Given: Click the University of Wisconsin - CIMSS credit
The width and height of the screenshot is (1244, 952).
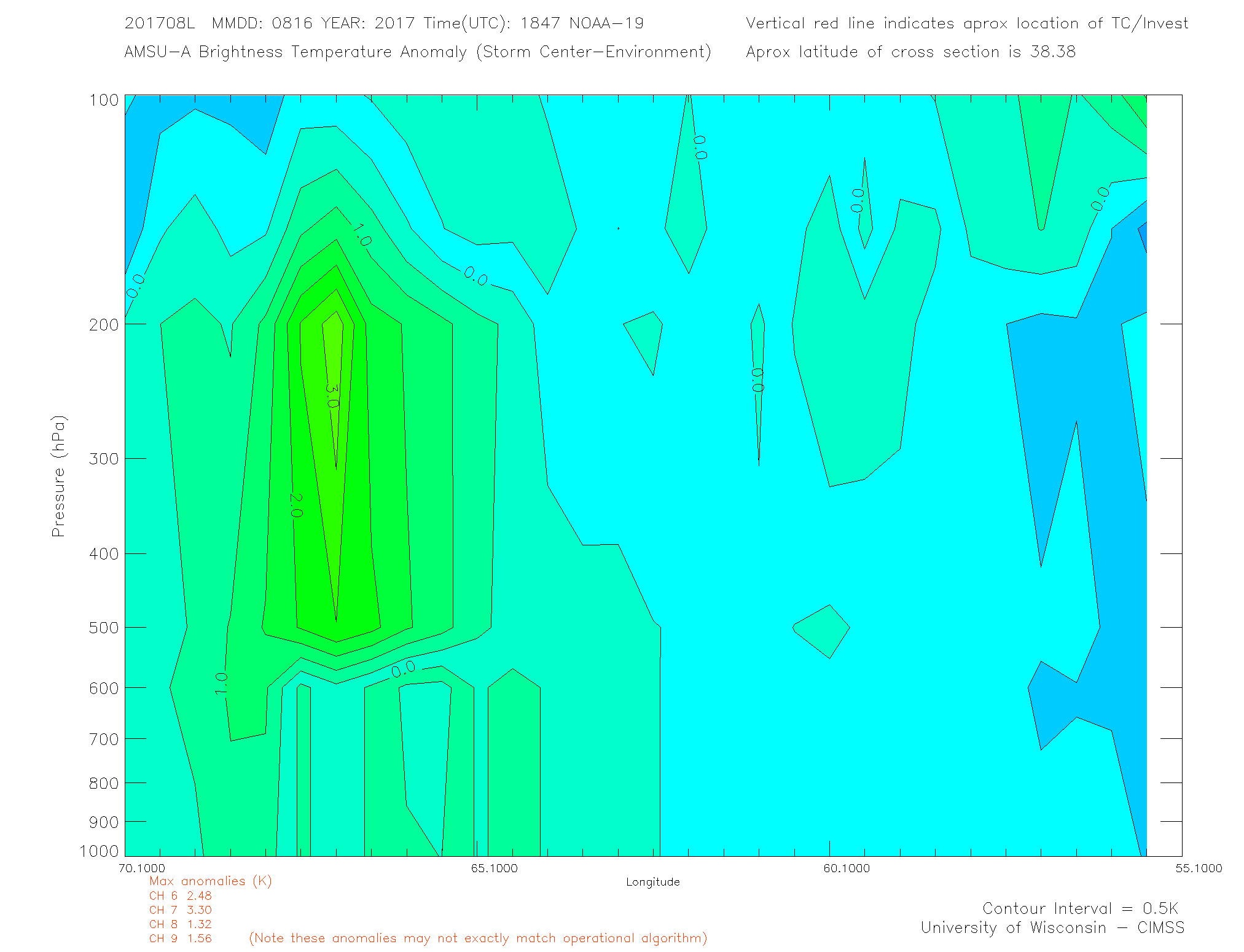Looking at the screenshot, I should pyautogui.click(x=1052, y=927).
